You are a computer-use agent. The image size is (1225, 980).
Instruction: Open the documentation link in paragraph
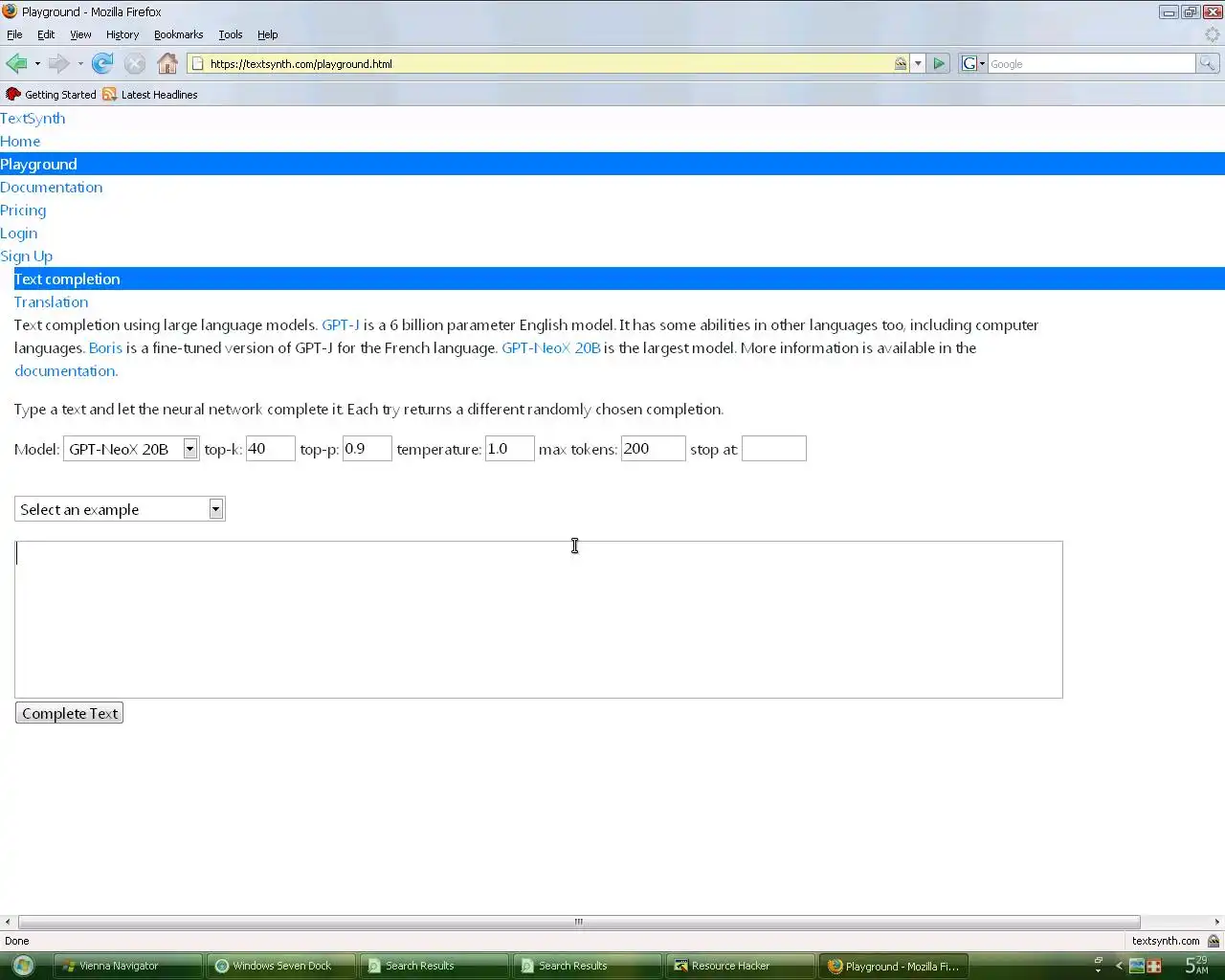point(66,371)
